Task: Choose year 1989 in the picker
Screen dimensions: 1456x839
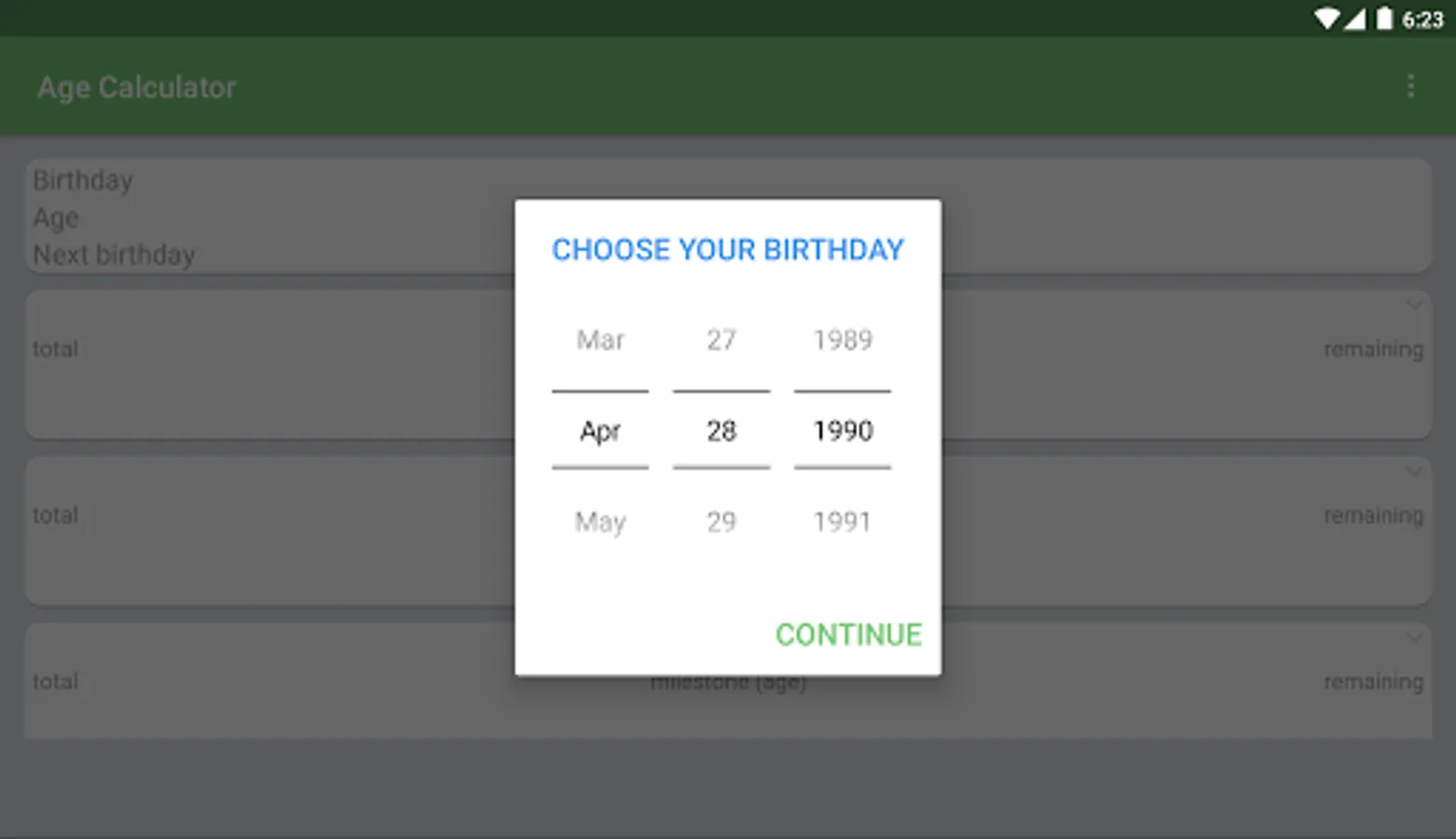Action: click(x=843, y=340)
